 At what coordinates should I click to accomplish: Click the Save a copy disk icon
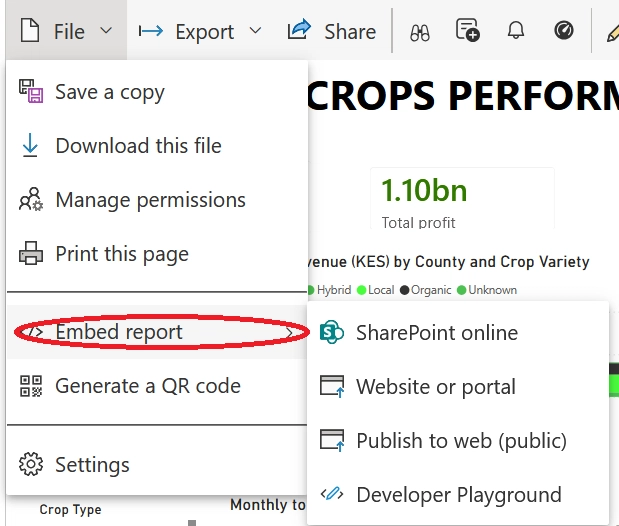click(x=31, y=92)
